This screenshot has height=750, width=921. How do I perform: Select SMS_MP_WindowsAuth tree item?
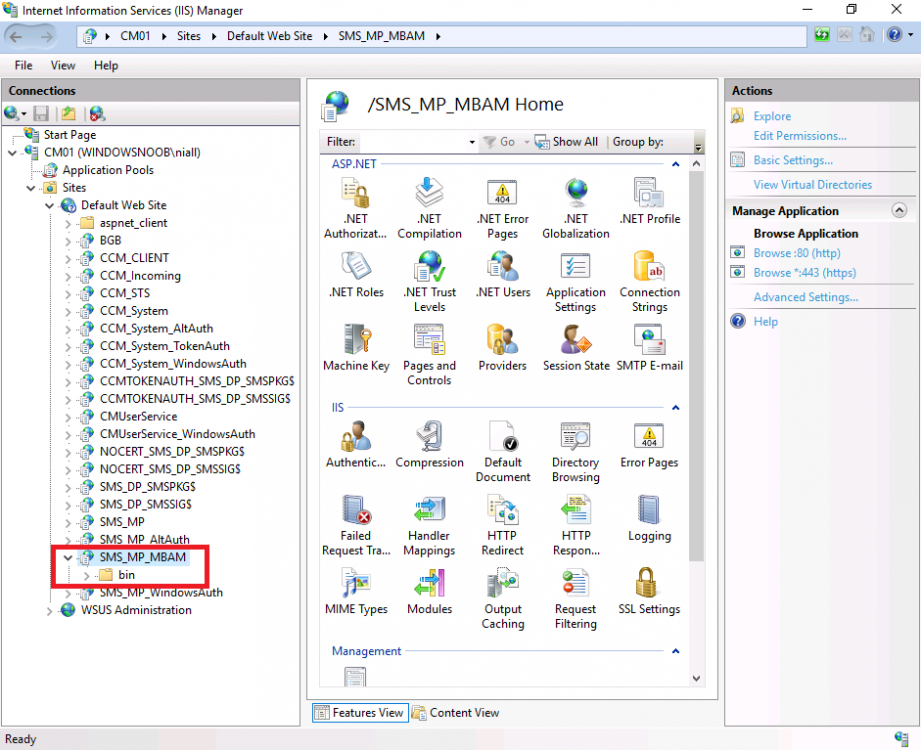pyautogui.click(x=161, y=593)
